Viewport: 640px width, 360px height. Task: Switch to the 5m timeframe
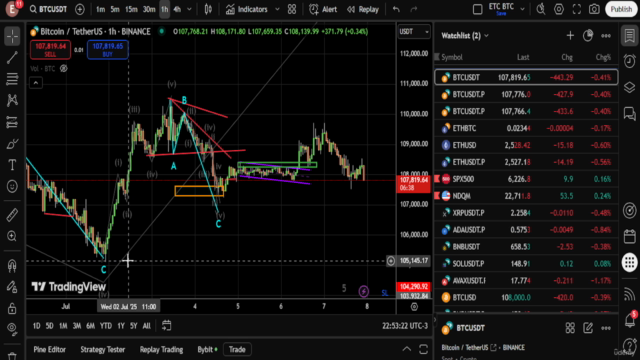115,9
